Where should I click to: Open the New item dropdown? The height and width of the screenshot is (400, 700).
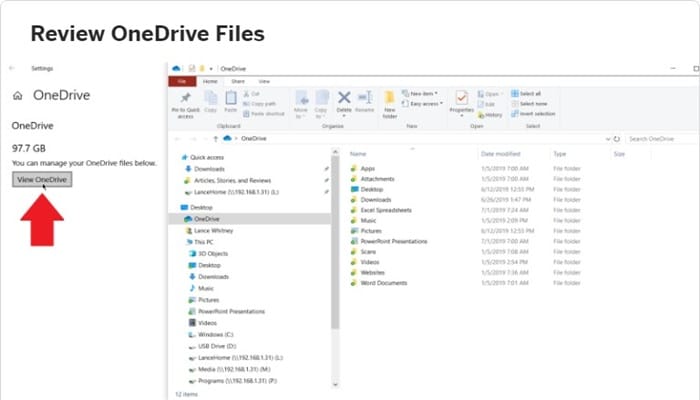click(x=420, y=93)
